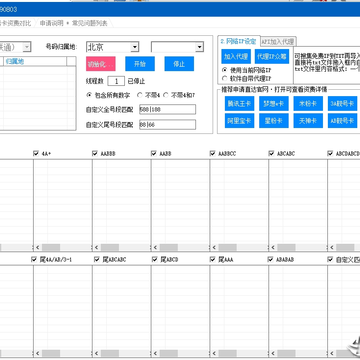Toggle the AABB checkbox
Viewport: 360px width, 360px height.
point(154,153)
